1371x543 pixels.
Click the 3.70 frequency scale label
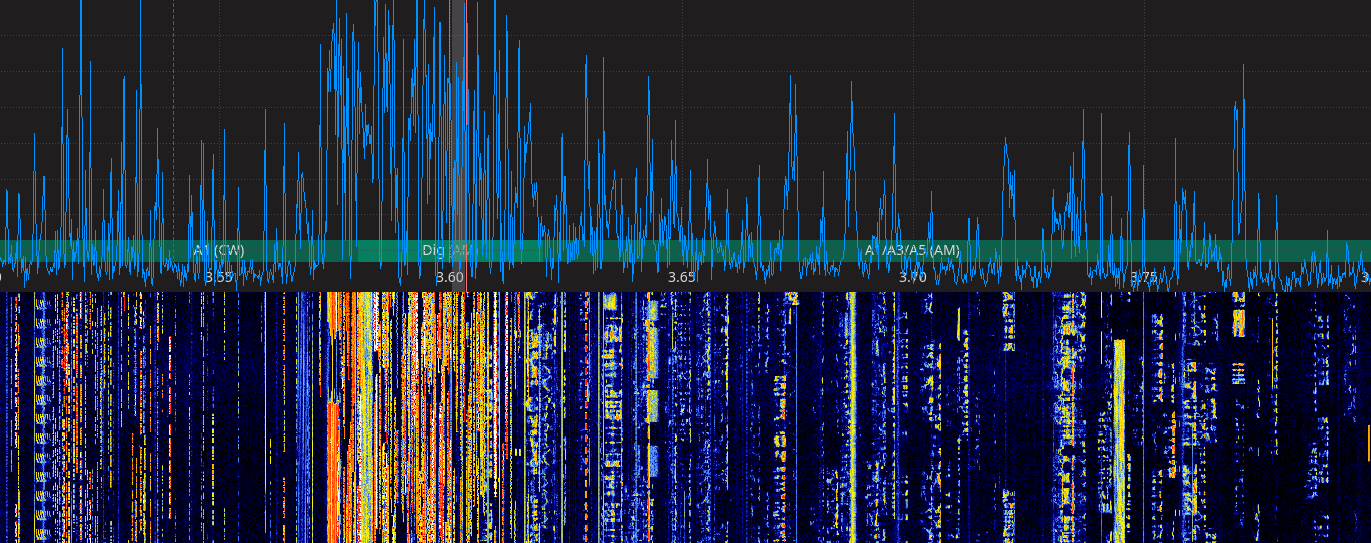click(912, 277)
